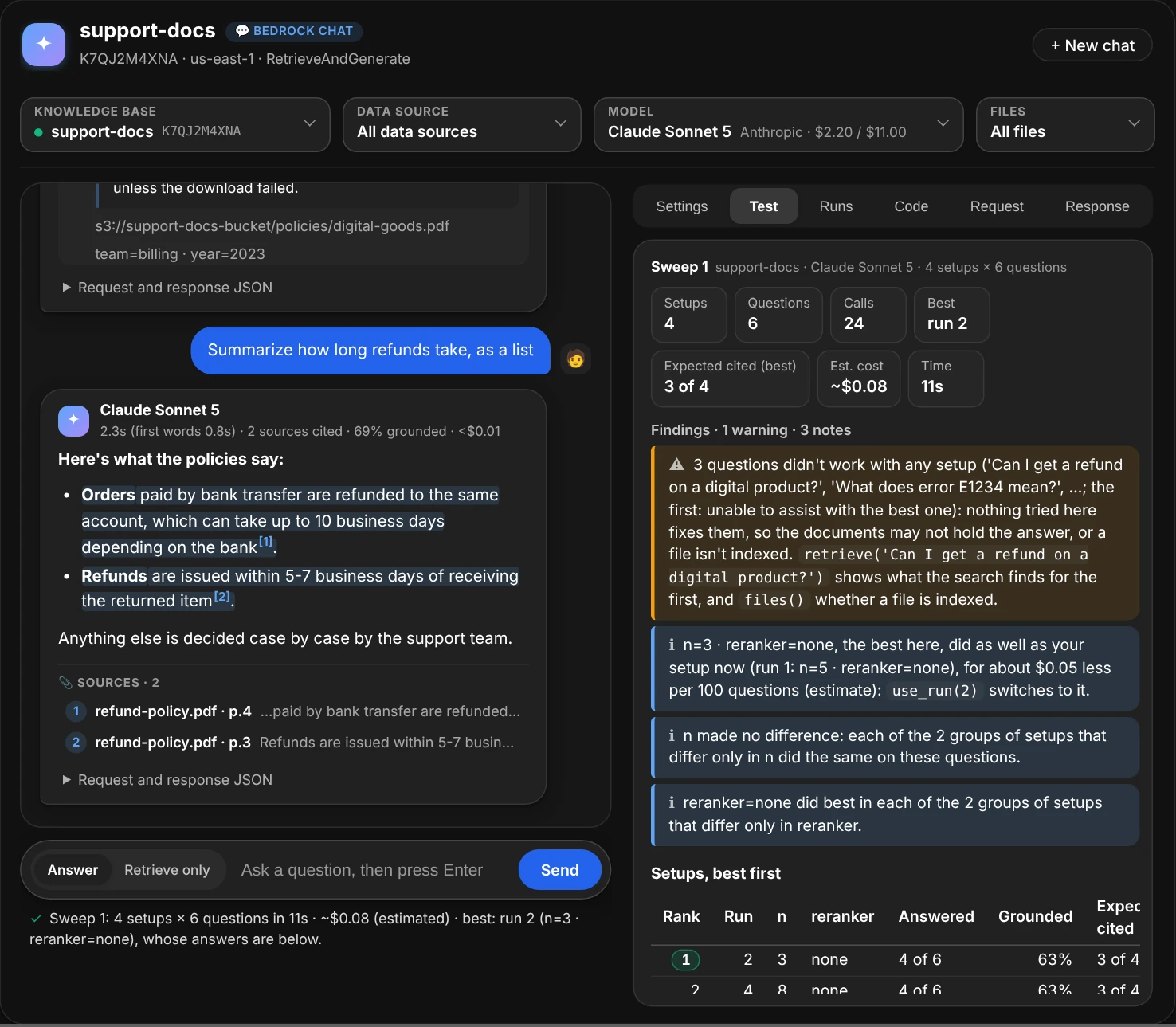Expand Request and response JSON under the Claude Sonnet 5 answer

click(x=167, y=780)
